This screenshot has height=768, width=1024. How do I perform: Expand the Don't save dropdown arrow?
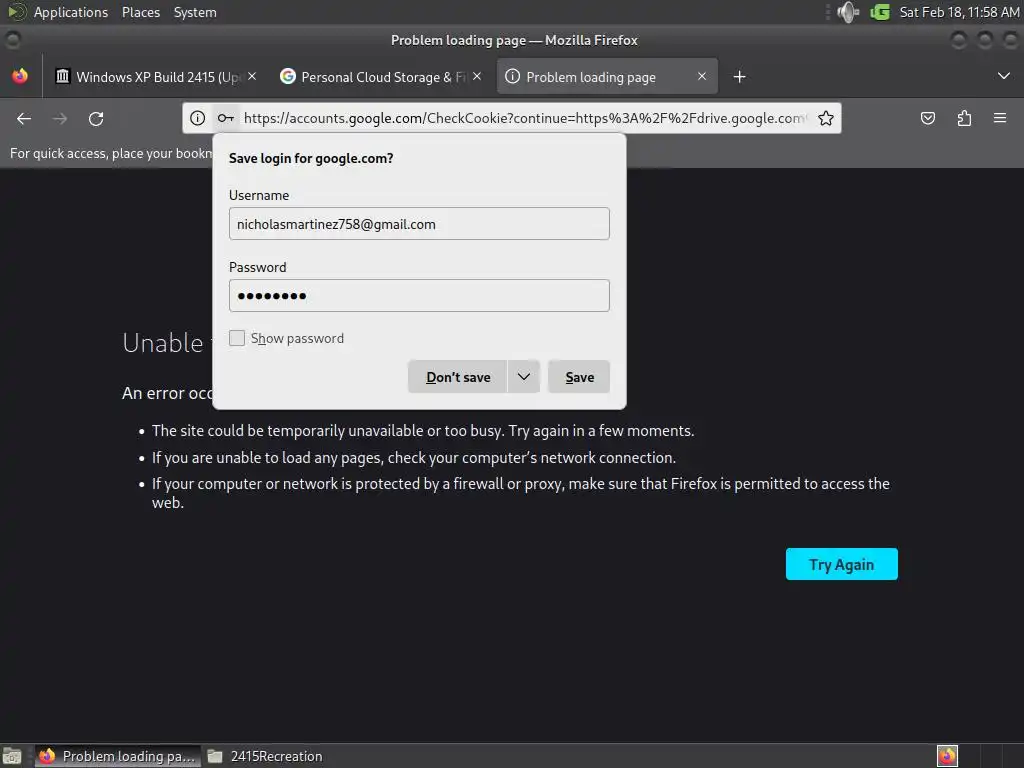pyautogui.click(x=524, y=377)
